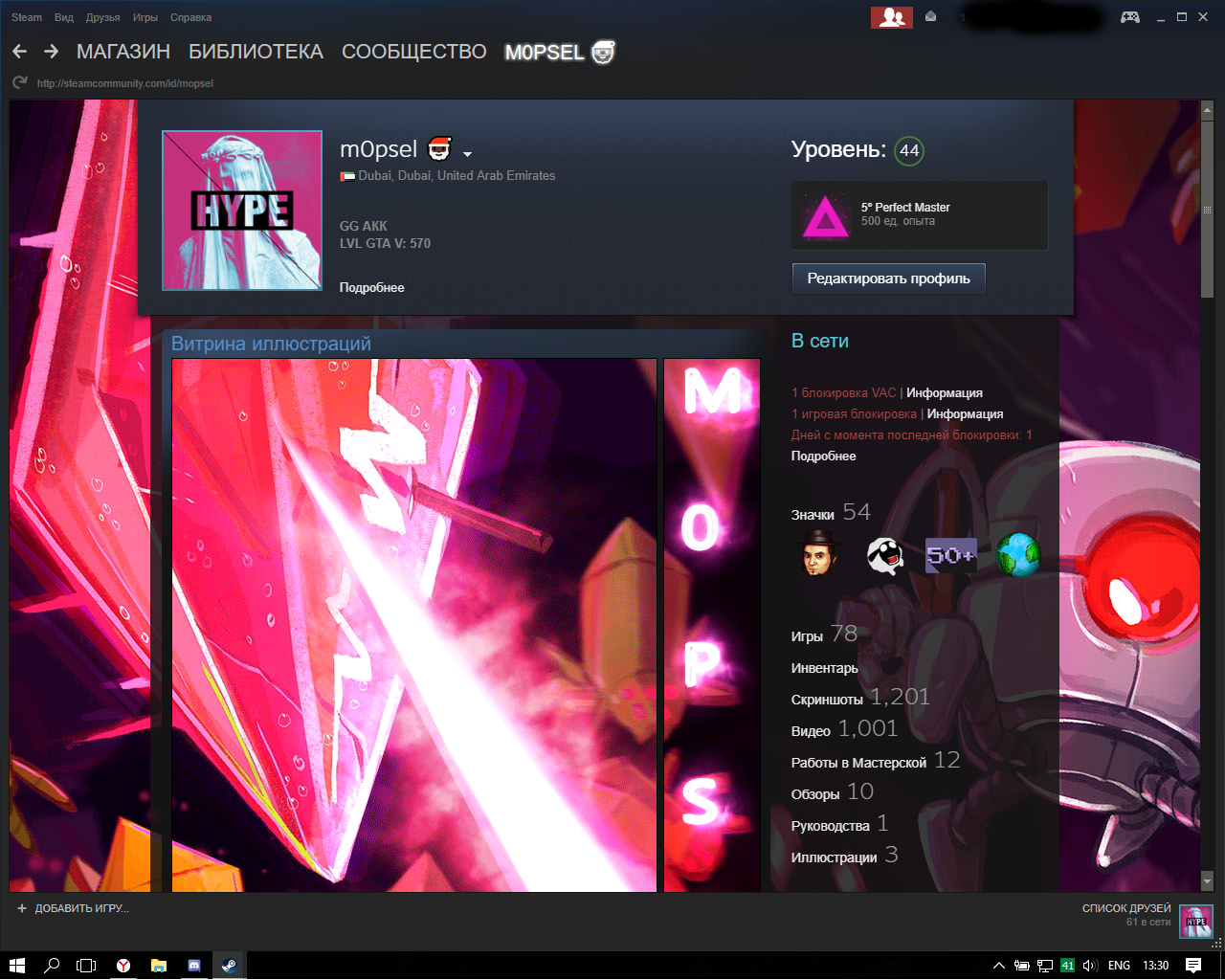Open Скриншоты 1,201 link
This screenshot has width=1225, height=980.
click(x=860, y=698)
